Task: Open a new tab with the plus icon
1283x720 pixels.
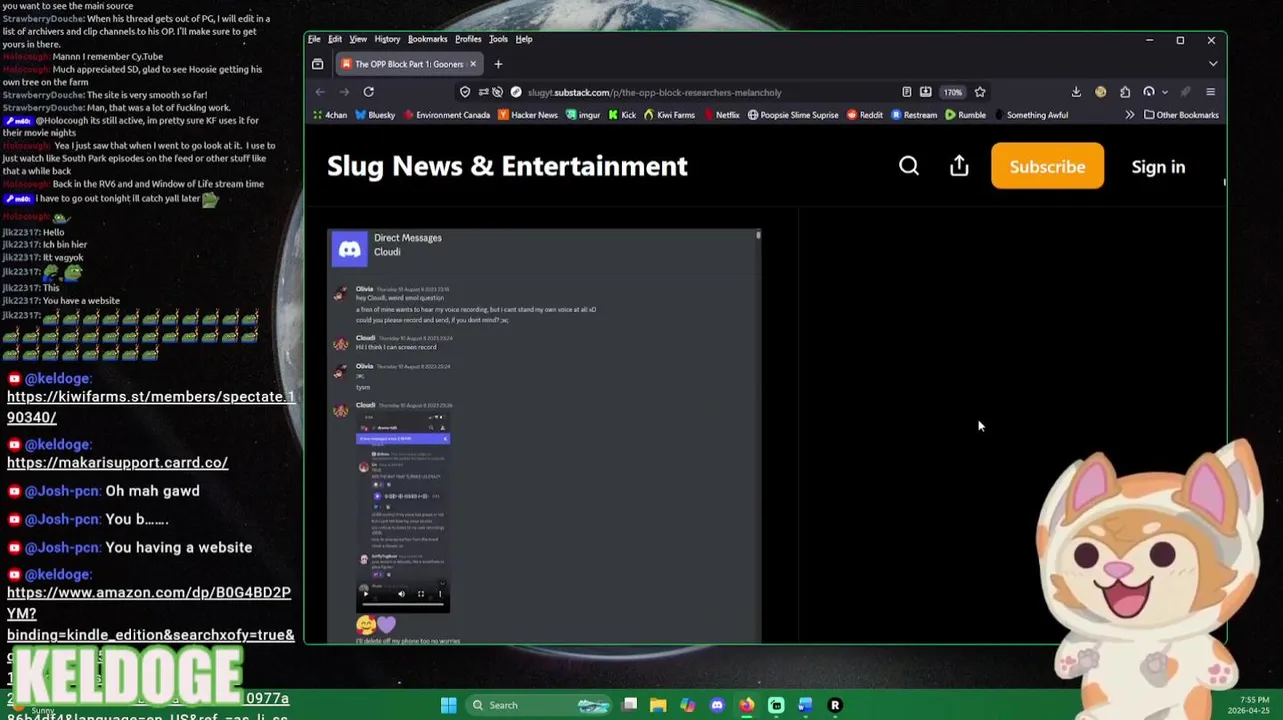Action: coord(498,64)
